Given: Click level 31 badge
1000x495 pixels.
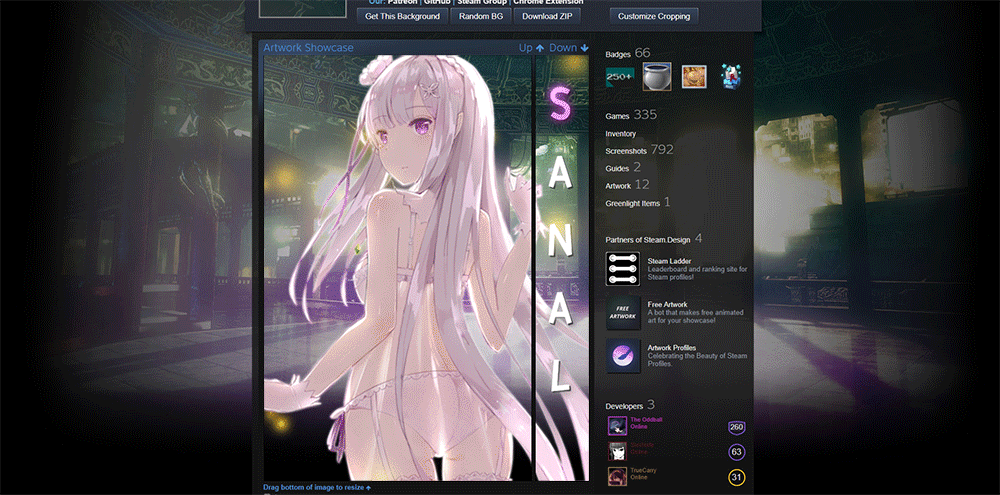Looking at the screenshot, I should tap(737, 477).
